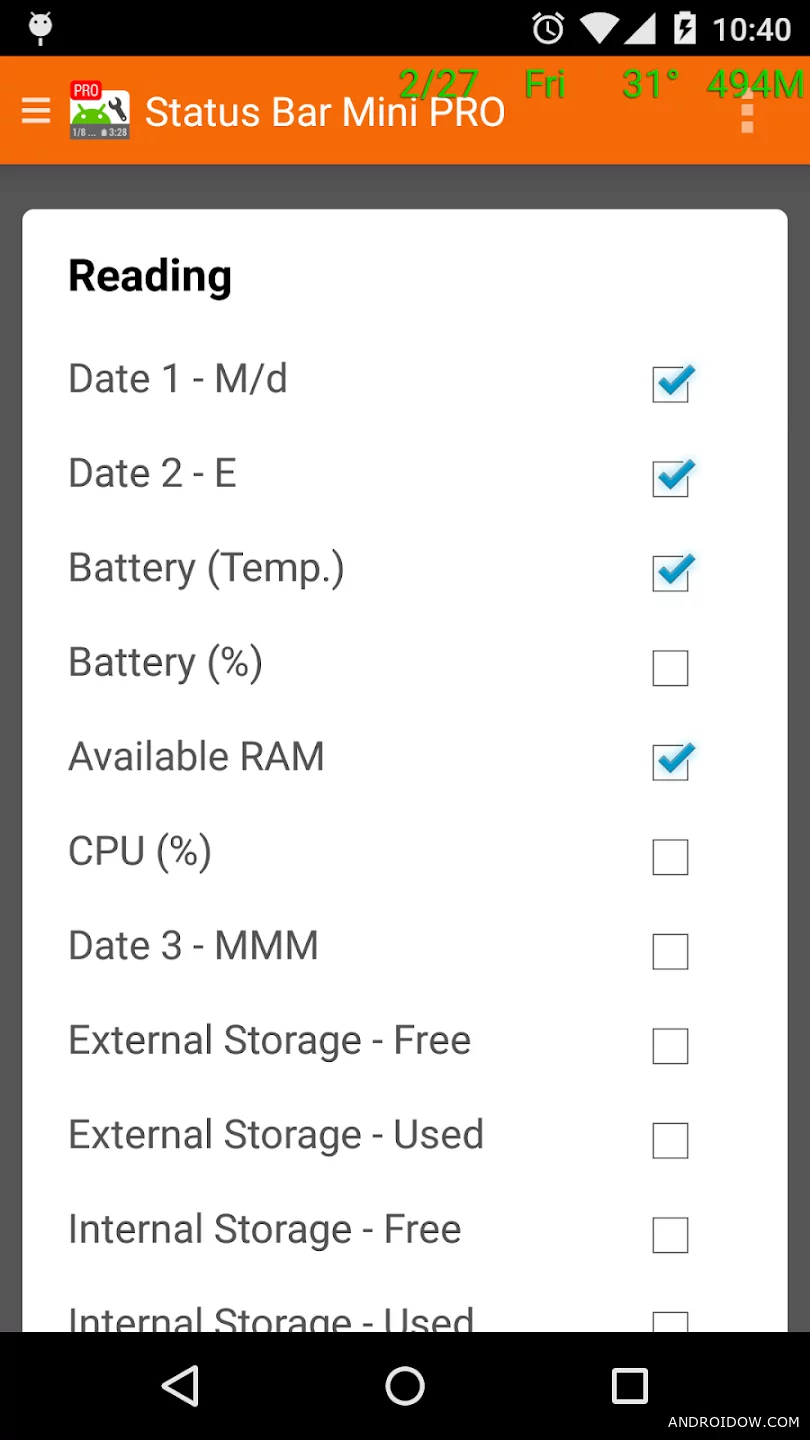Tap the Android Back navigation button

[180, 1386]
